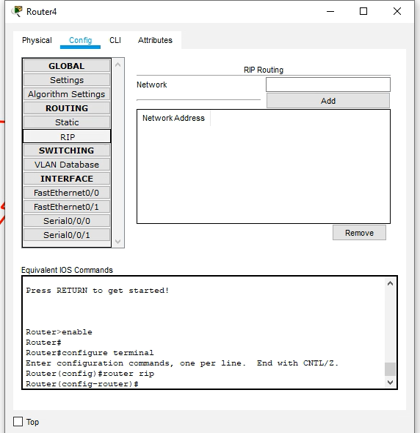
Task: Open the Attributes tab
Action: (x=155, y=40)
